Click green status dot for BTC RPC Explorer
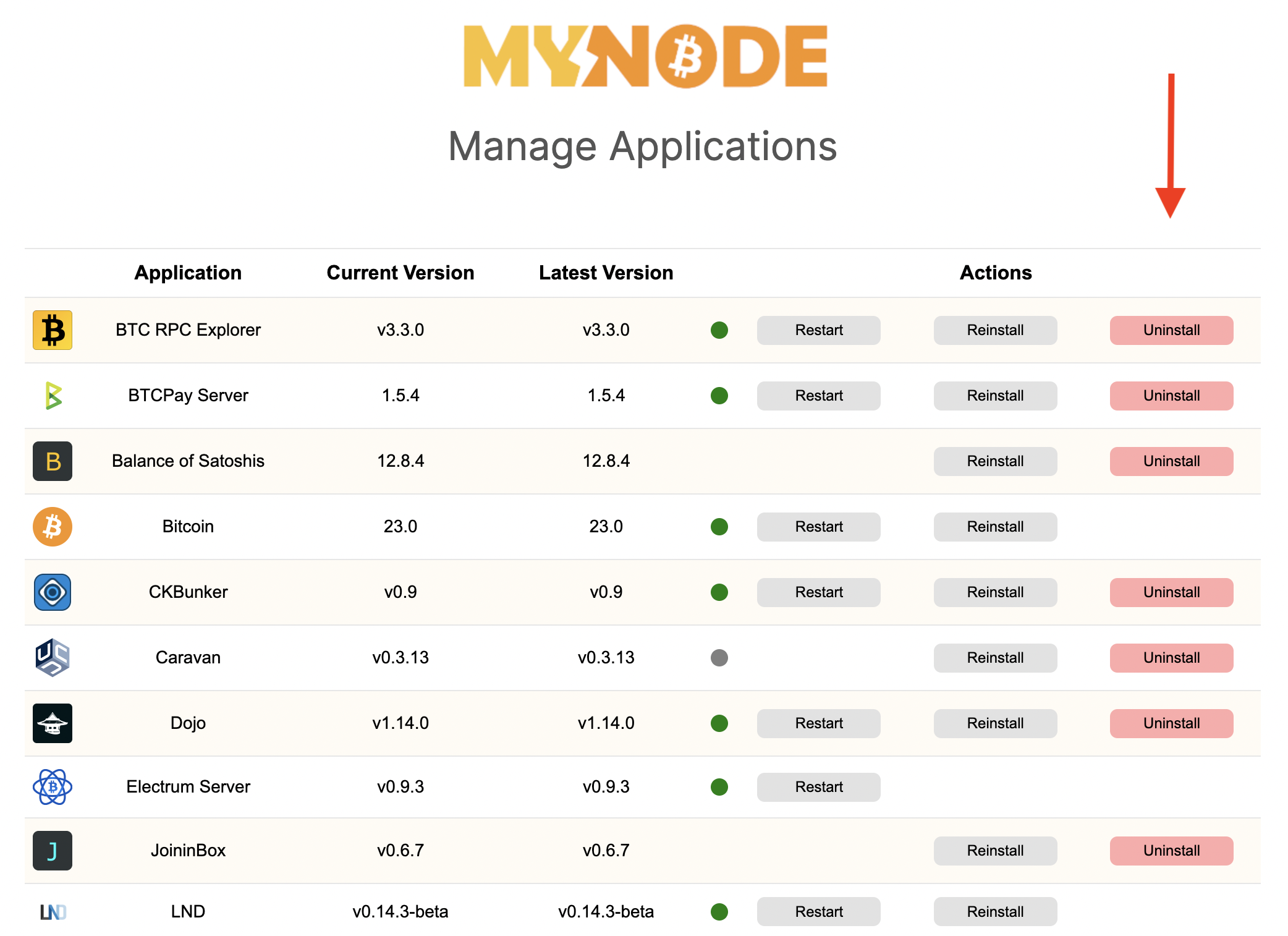This screenshot has height=936, width=1288. click(719, 330)
